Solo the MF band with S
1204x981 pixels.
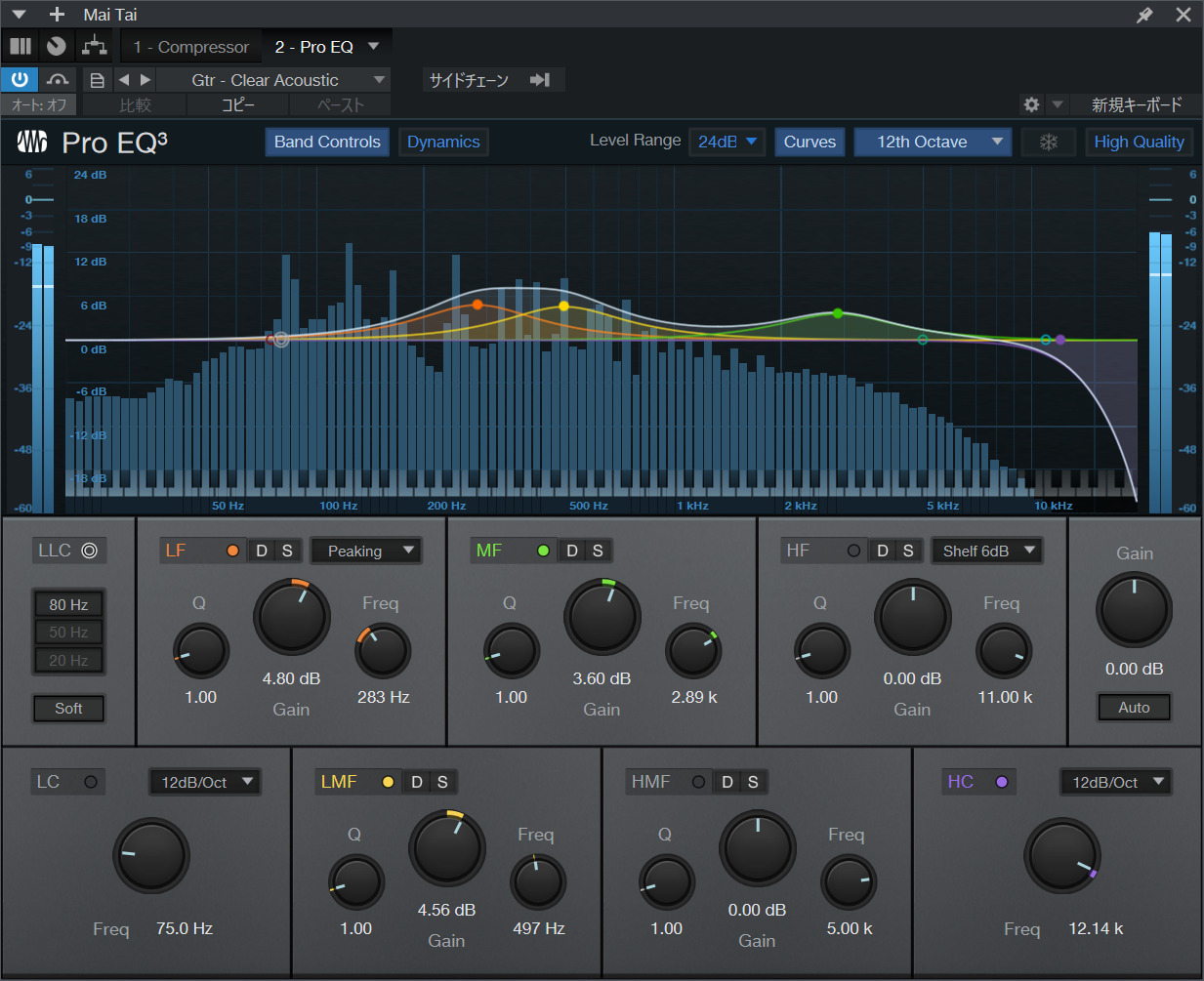click(598, 551)
